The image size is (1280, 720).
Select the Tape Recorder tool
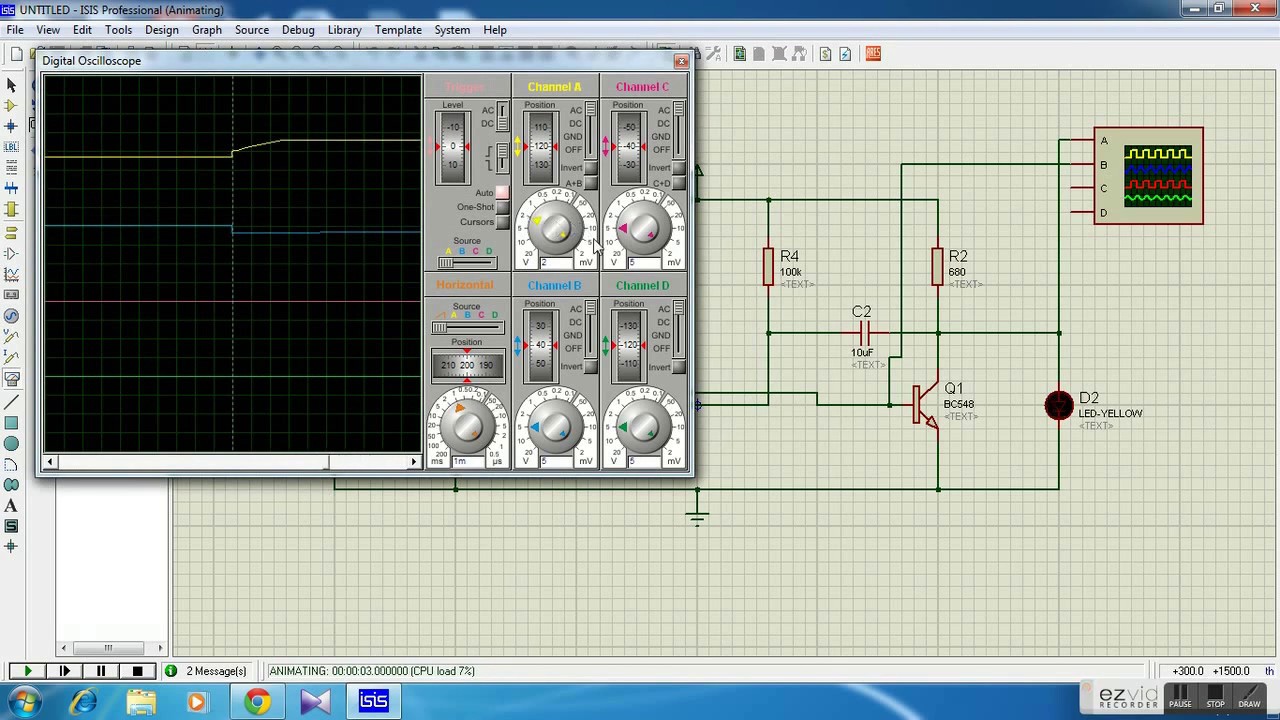coord(12,295)
